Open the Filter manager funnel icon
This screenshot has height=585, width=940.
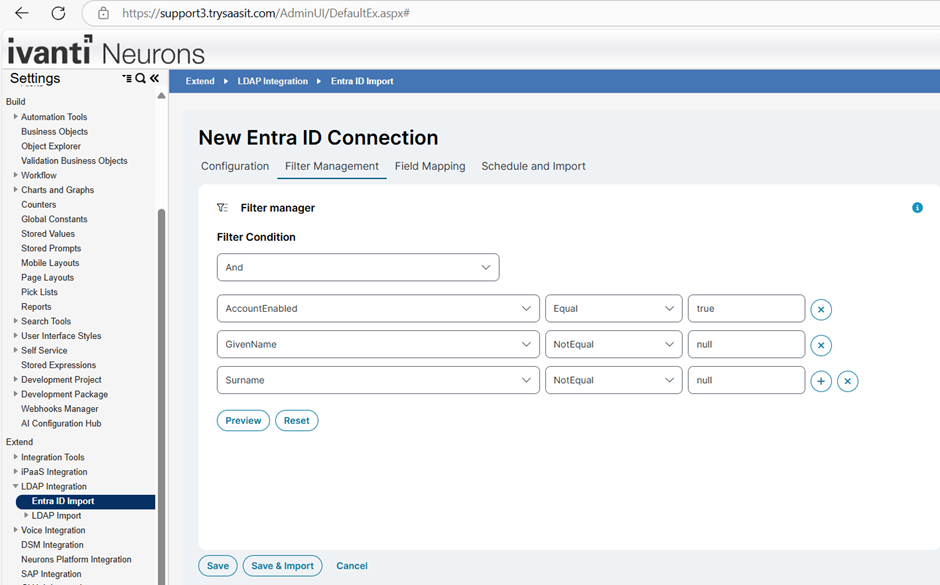pyautogui.click(x=224, y=207)
